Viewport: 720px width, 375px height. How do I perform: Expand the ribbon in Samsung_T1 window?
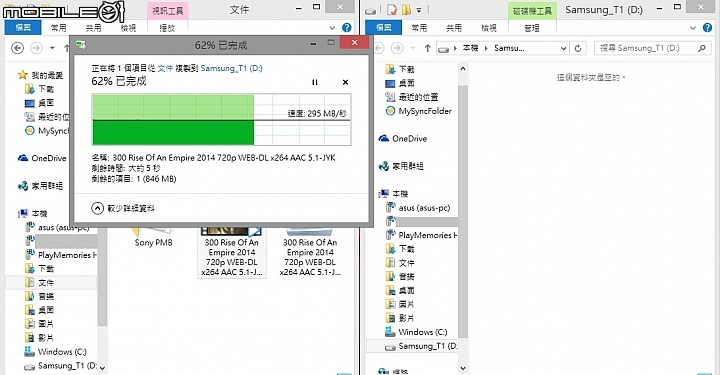(x=693, y=28)
